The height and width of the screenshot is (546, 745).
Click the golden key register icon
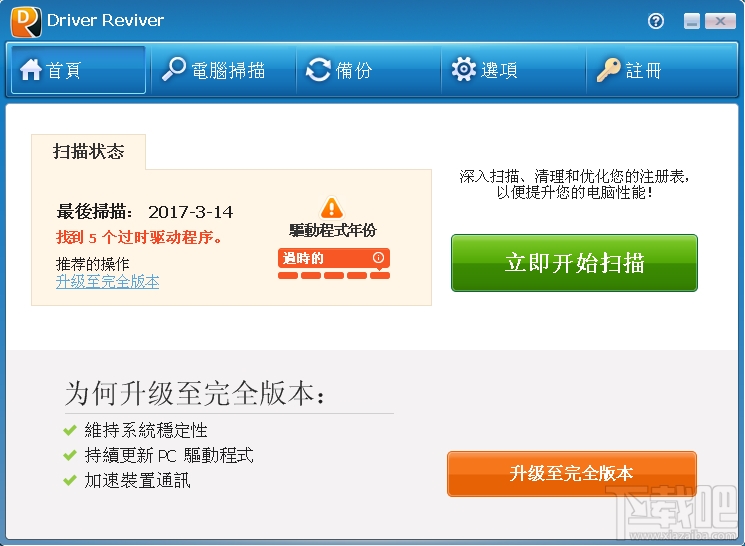[x=609, y=70]
